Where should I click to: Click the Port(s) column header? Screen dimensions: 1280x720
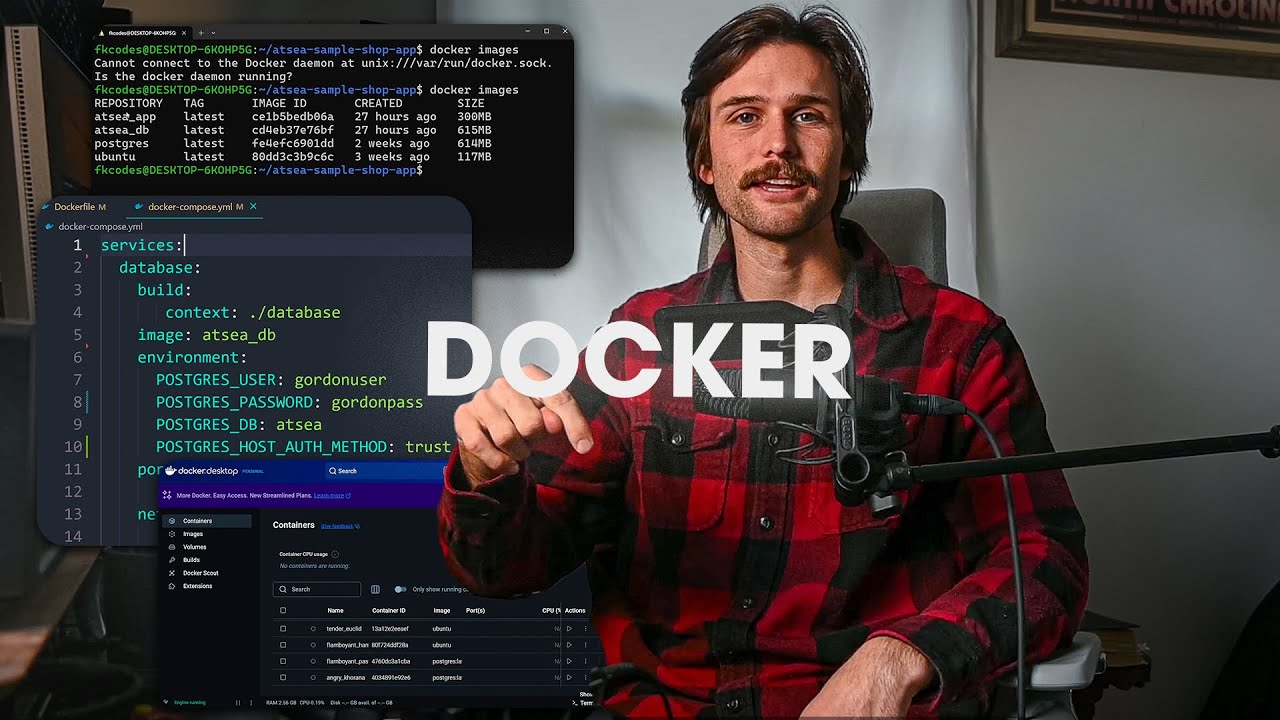[475, 610]
